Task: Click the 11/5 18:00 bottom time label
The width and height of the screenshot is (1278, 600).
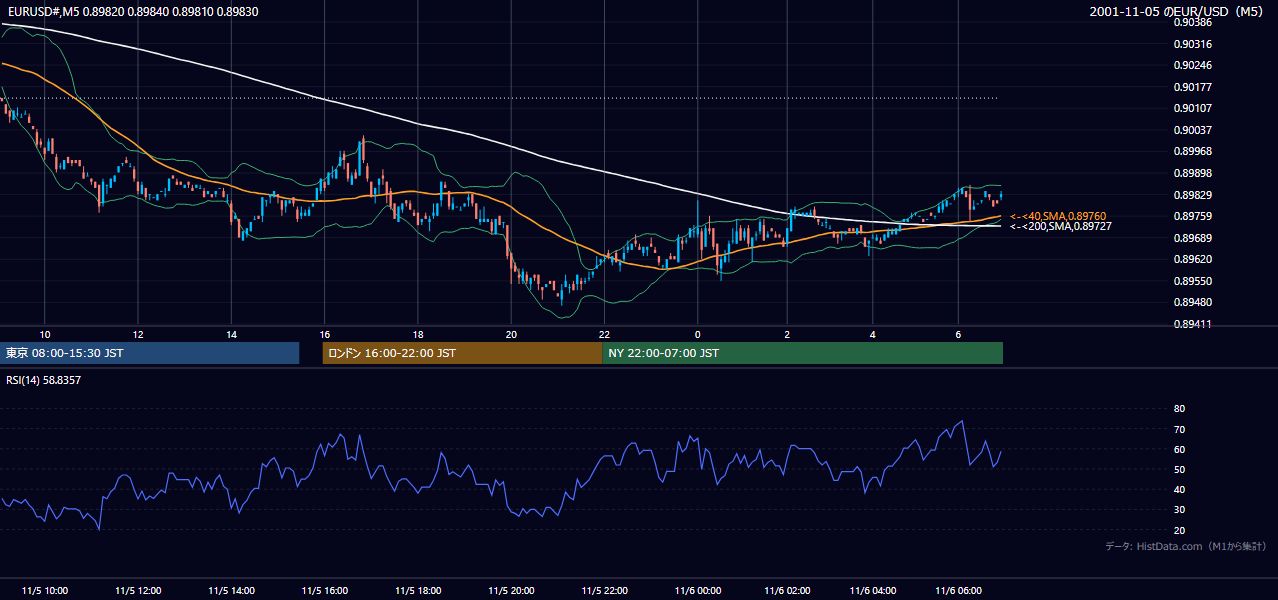Action: (418, 591)
